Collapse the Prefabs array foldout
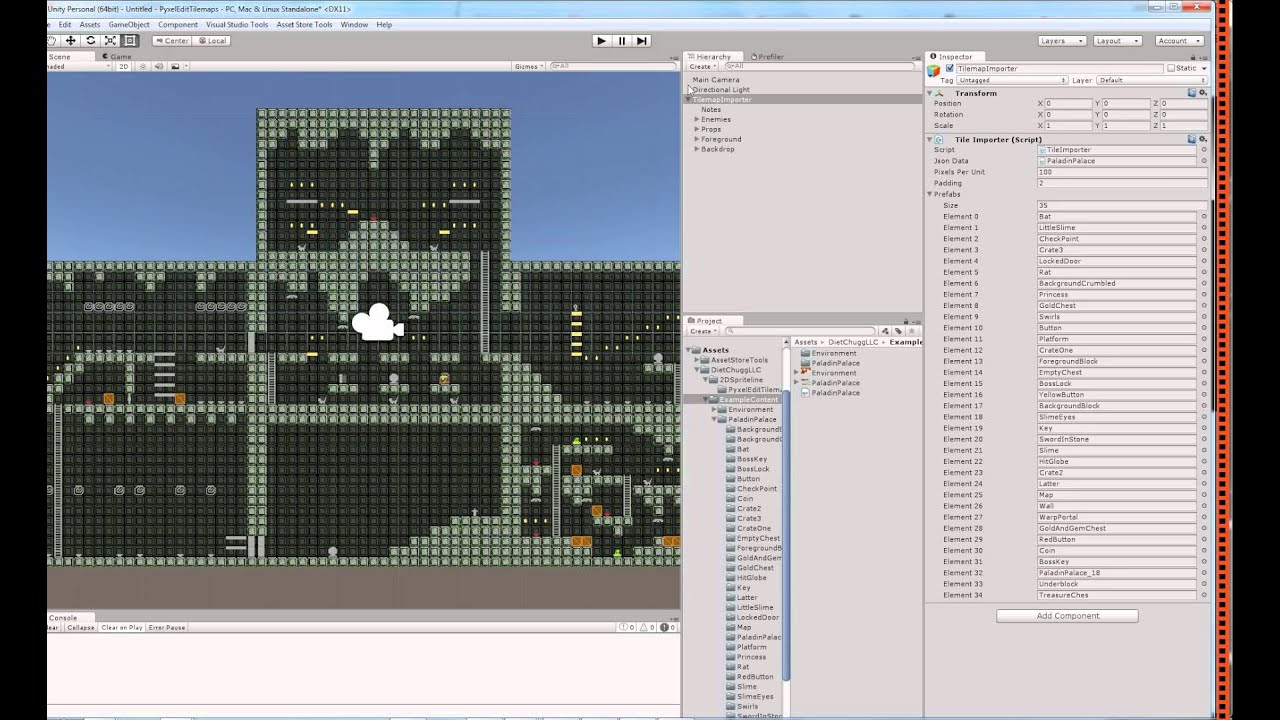 [x=930, y=194]
